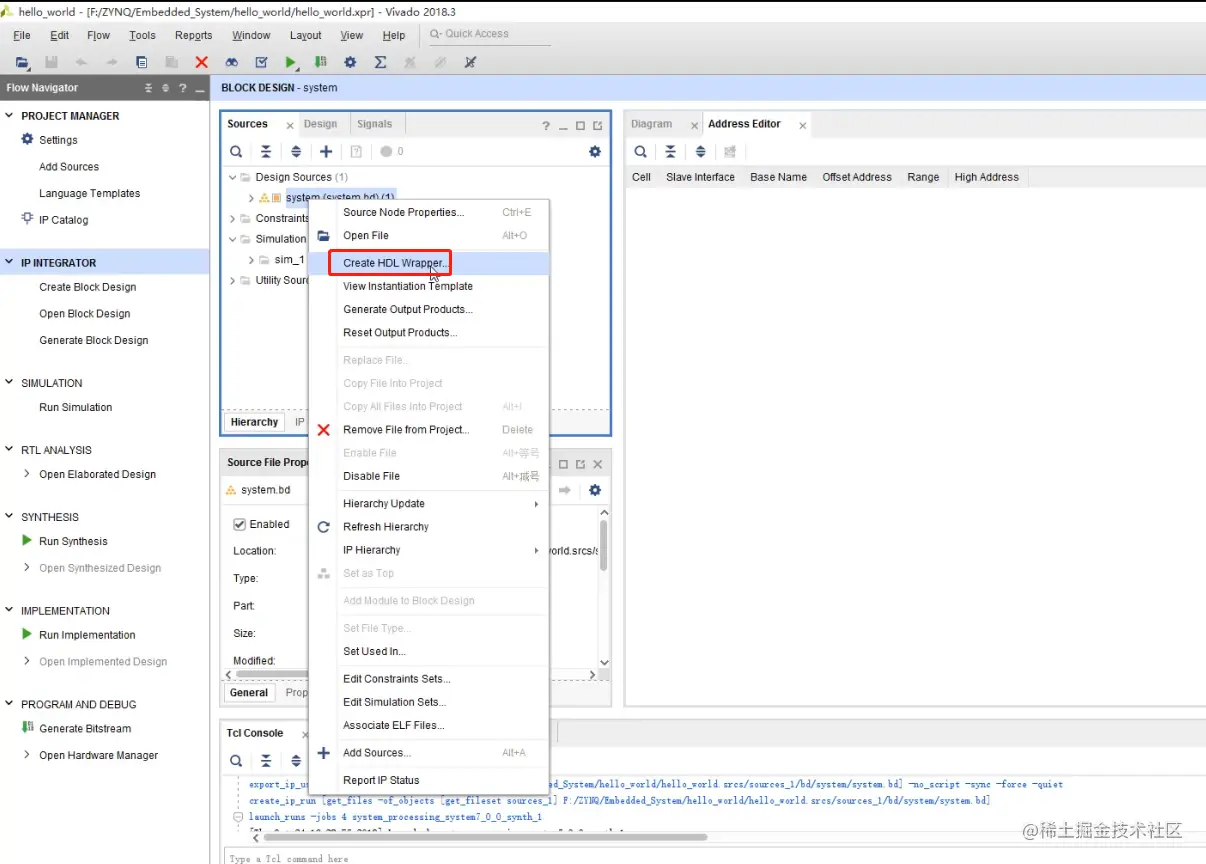Expand all in Address Editor toolbar
The height and width of the screenshot is (864, 1206).
click(x=700, y=152)
